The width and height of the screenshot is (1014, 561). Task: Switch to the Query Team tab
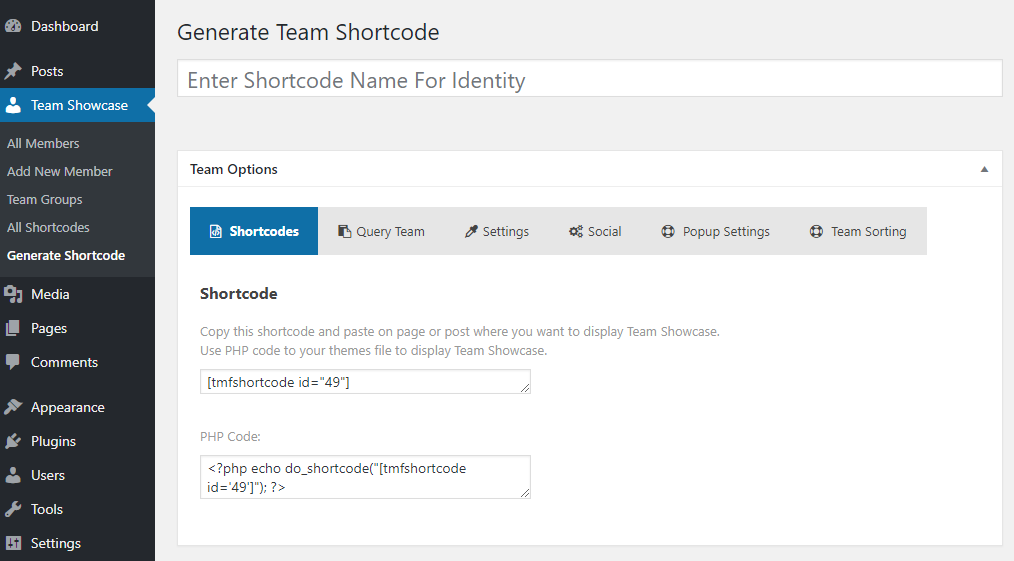(381, 231)
